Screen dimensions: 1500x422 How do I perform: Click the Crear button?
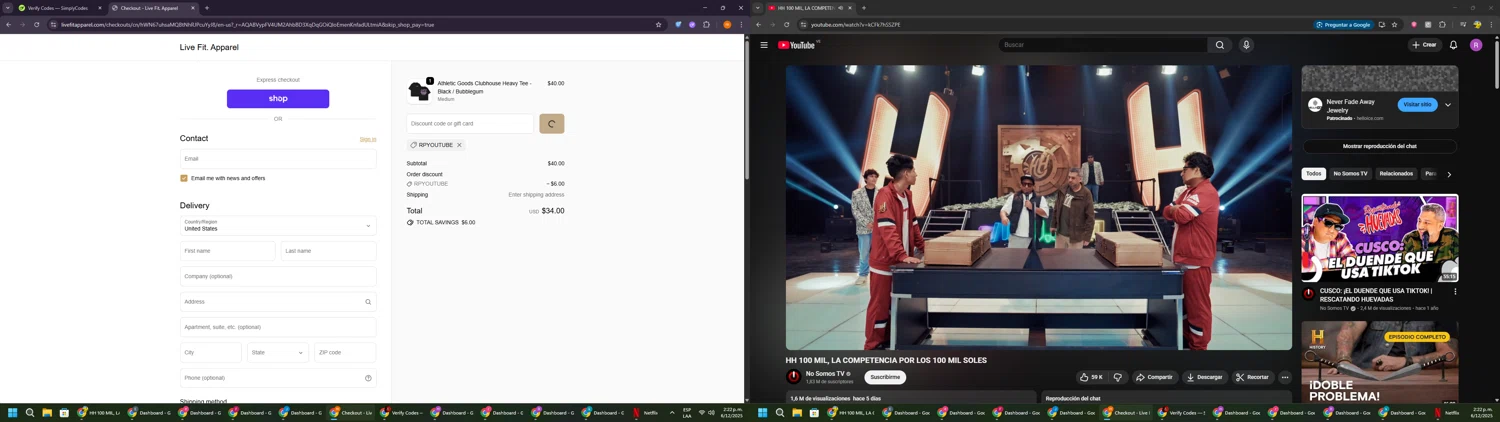pyautogui.click(x=1425, y=45)
